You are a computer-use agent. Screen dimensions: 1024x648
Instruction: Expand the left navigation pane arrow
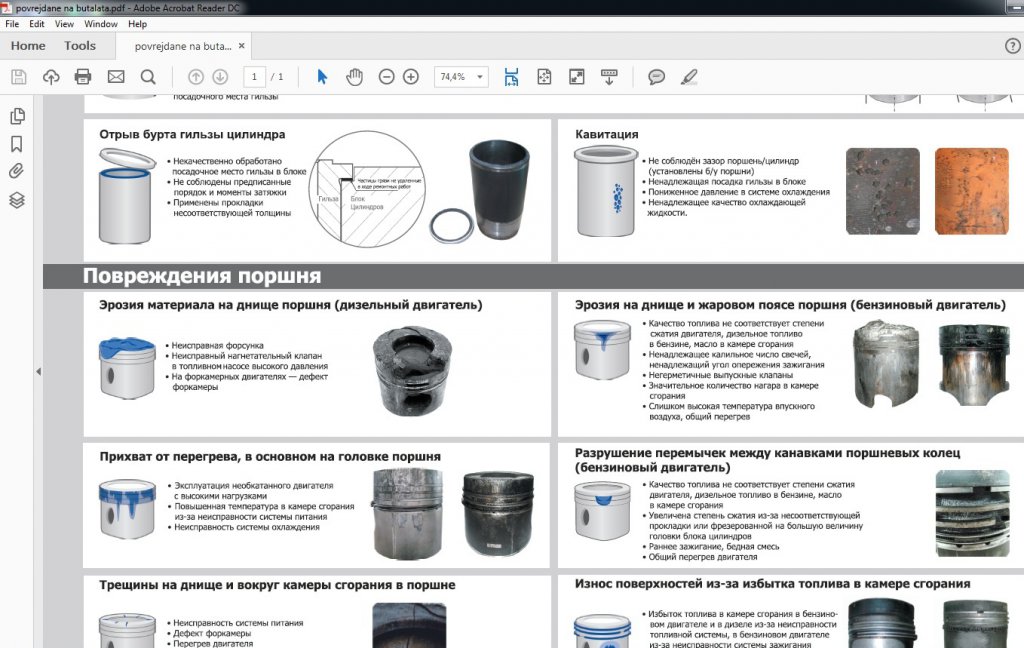38,371
